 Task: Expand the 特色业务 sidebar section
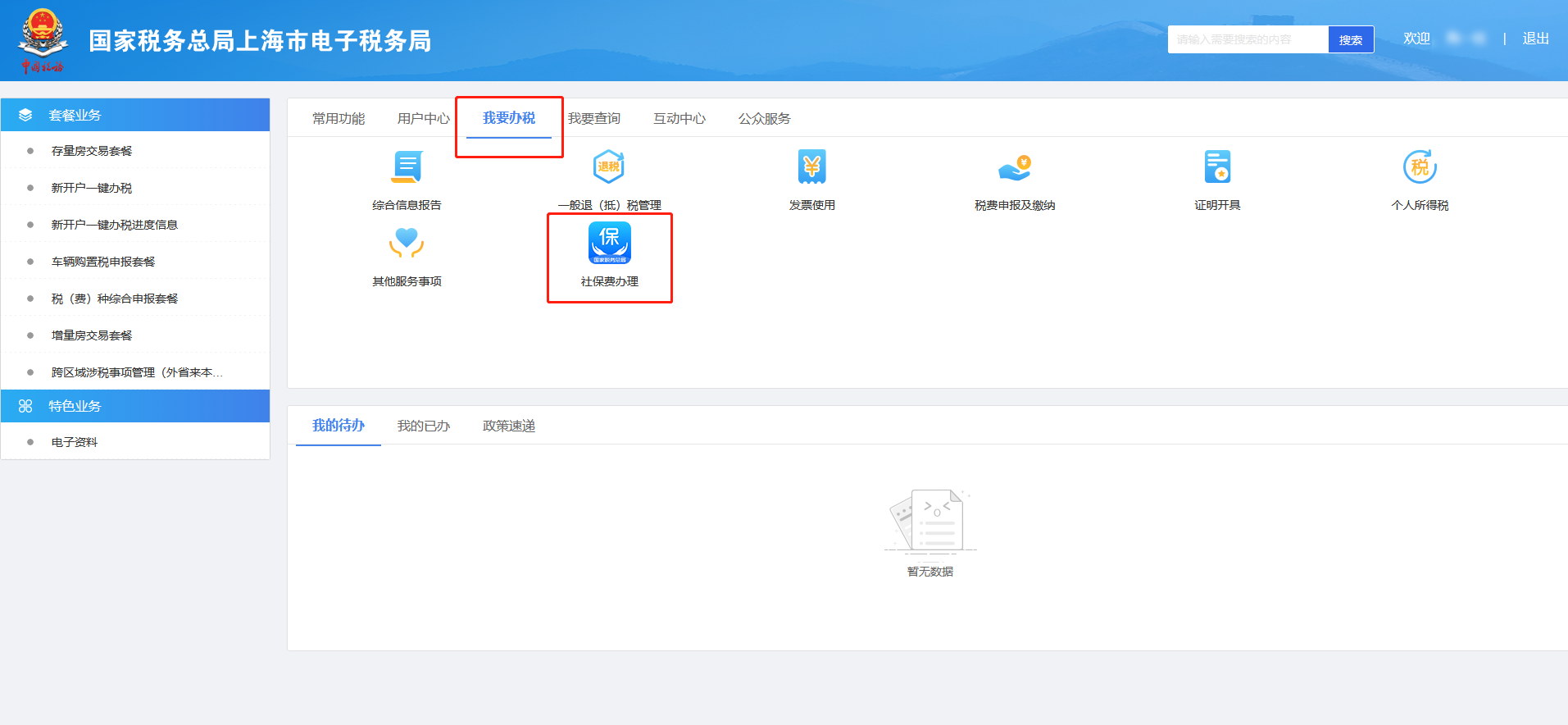(x=135, y=406)
